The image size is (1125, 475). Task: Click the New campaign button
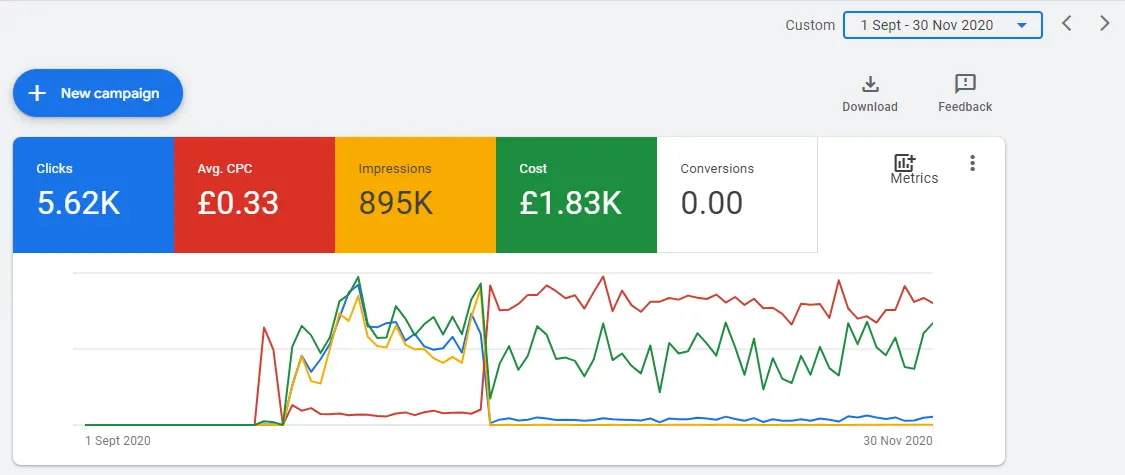click(98, 93)
